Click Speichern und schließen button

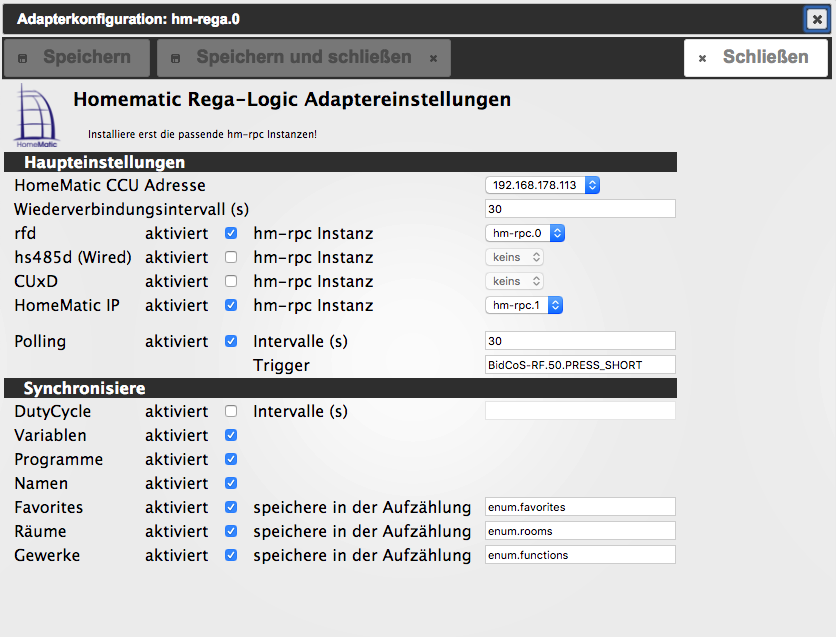[303, 58]
